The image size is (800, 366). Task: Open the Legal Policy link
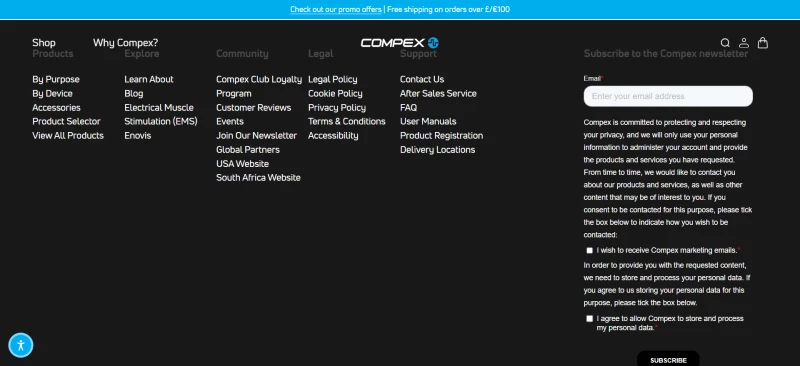pyautogui.click(x=333, y=79)
